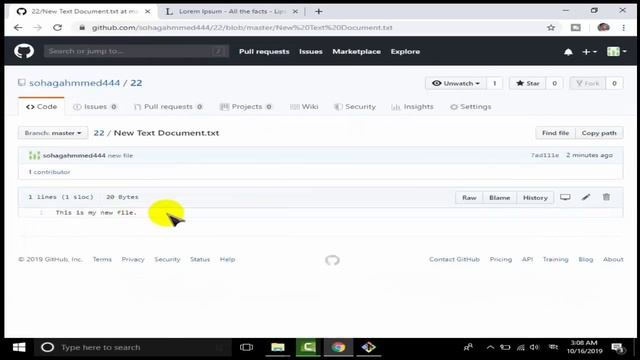
Task: Open the repository Security tab
Action: [355, 107]
